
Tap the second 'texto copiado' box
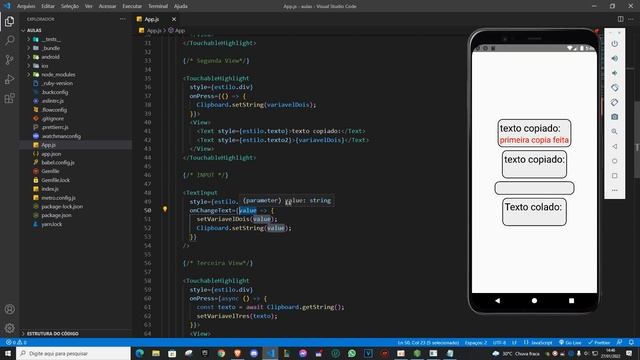534,164
